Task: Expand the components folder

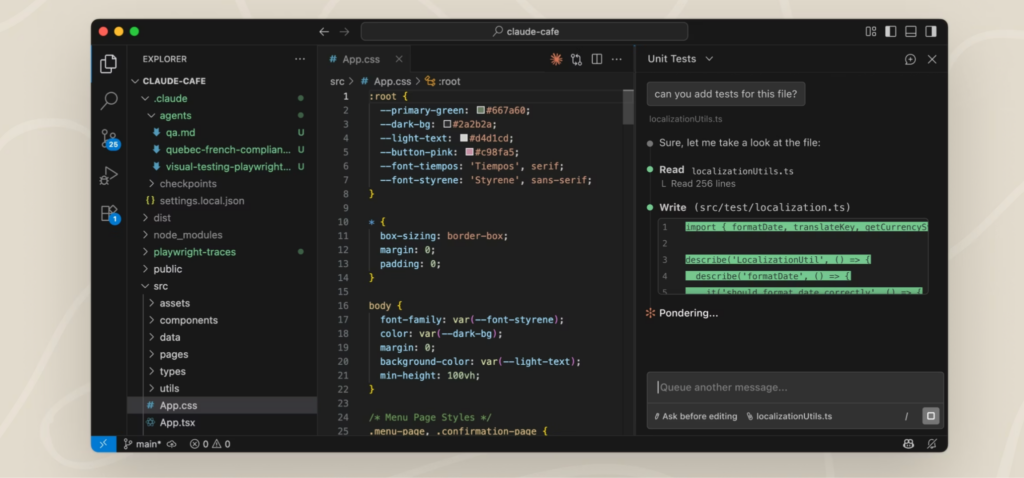Action: tap(188, 320)
